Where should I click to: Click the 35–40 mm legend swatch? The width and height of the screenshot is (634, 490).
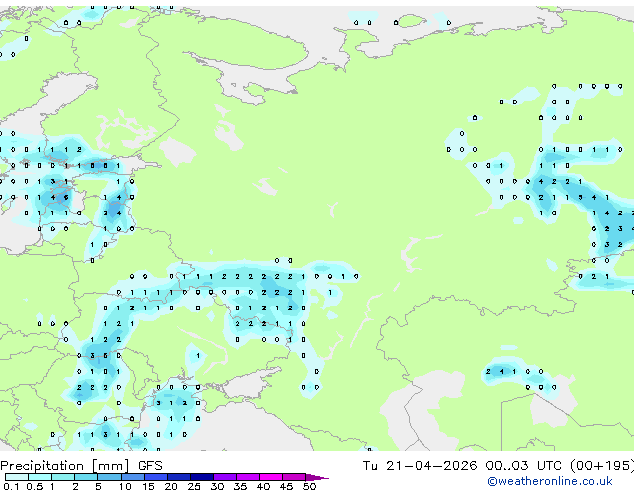[x=248, y=477]
